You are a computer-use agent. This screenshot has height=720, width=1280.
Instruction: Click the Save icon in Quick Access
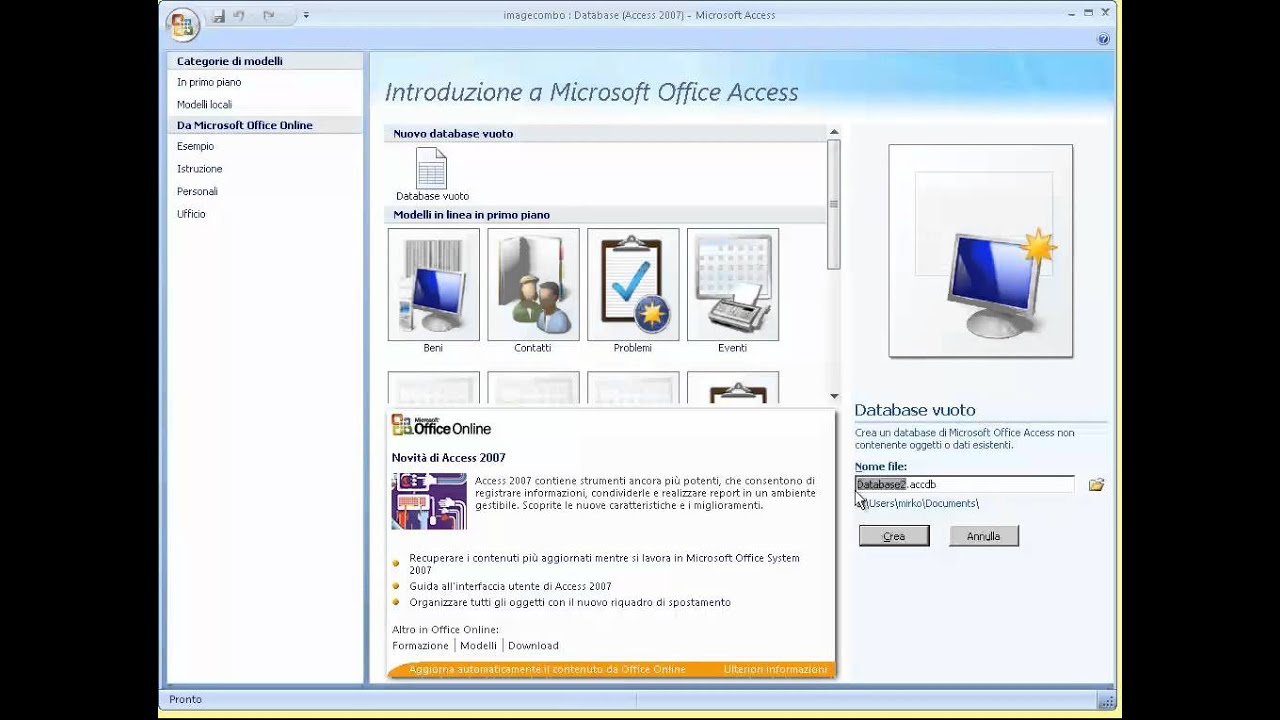point(218,16)
